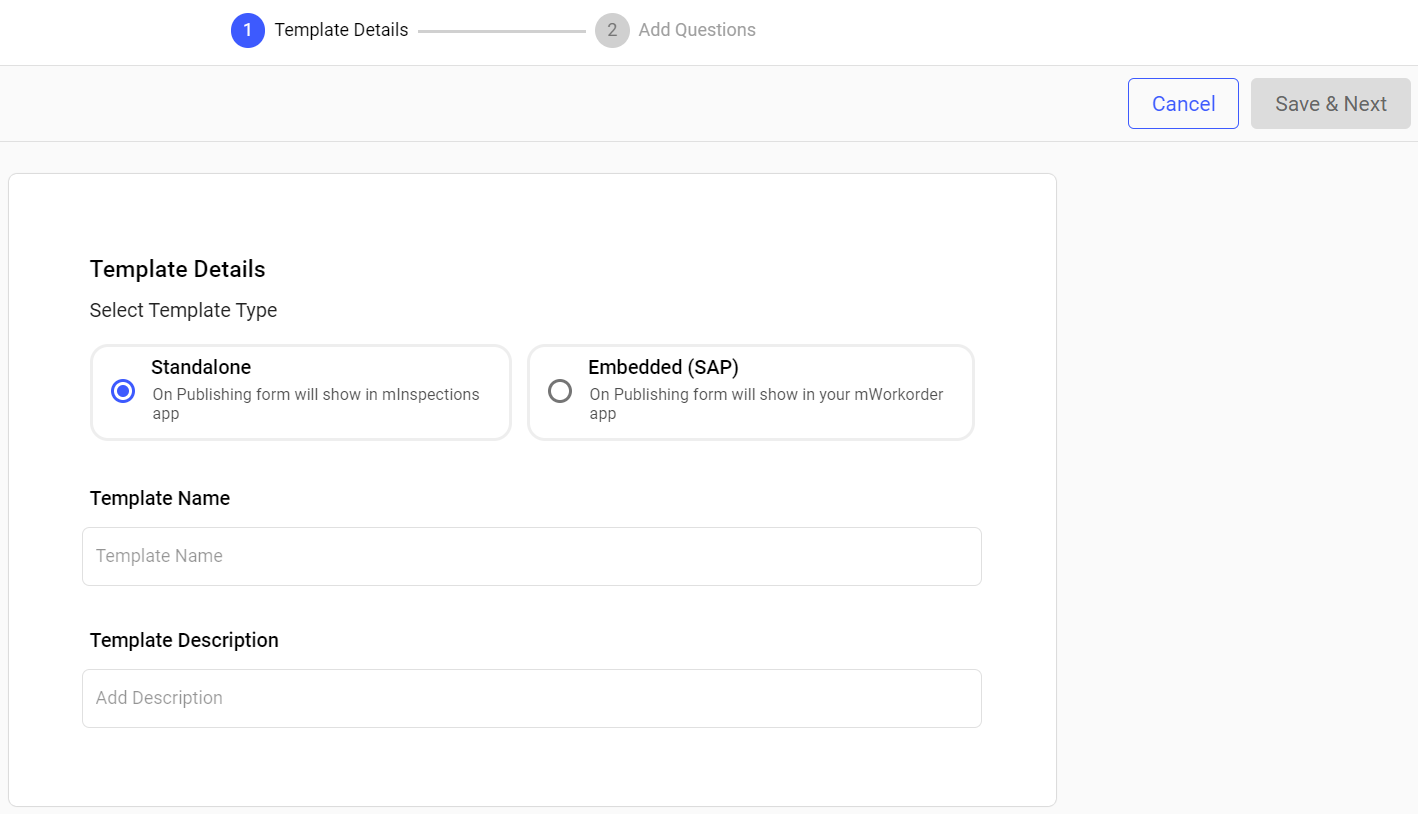The image size is (1418, 814).
Task: Click the step 2 number circle
Action: (x=612, y=30)
